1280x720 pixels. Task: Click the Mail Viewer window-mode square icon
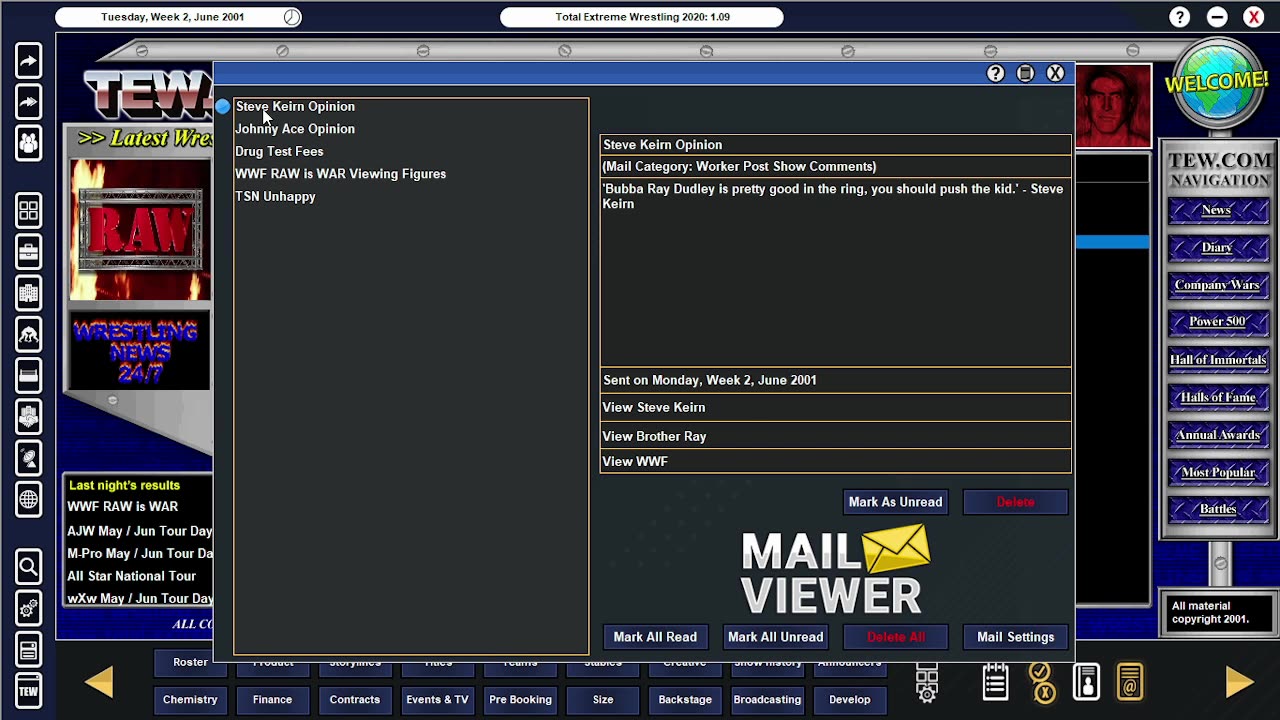coord(1025,73)
